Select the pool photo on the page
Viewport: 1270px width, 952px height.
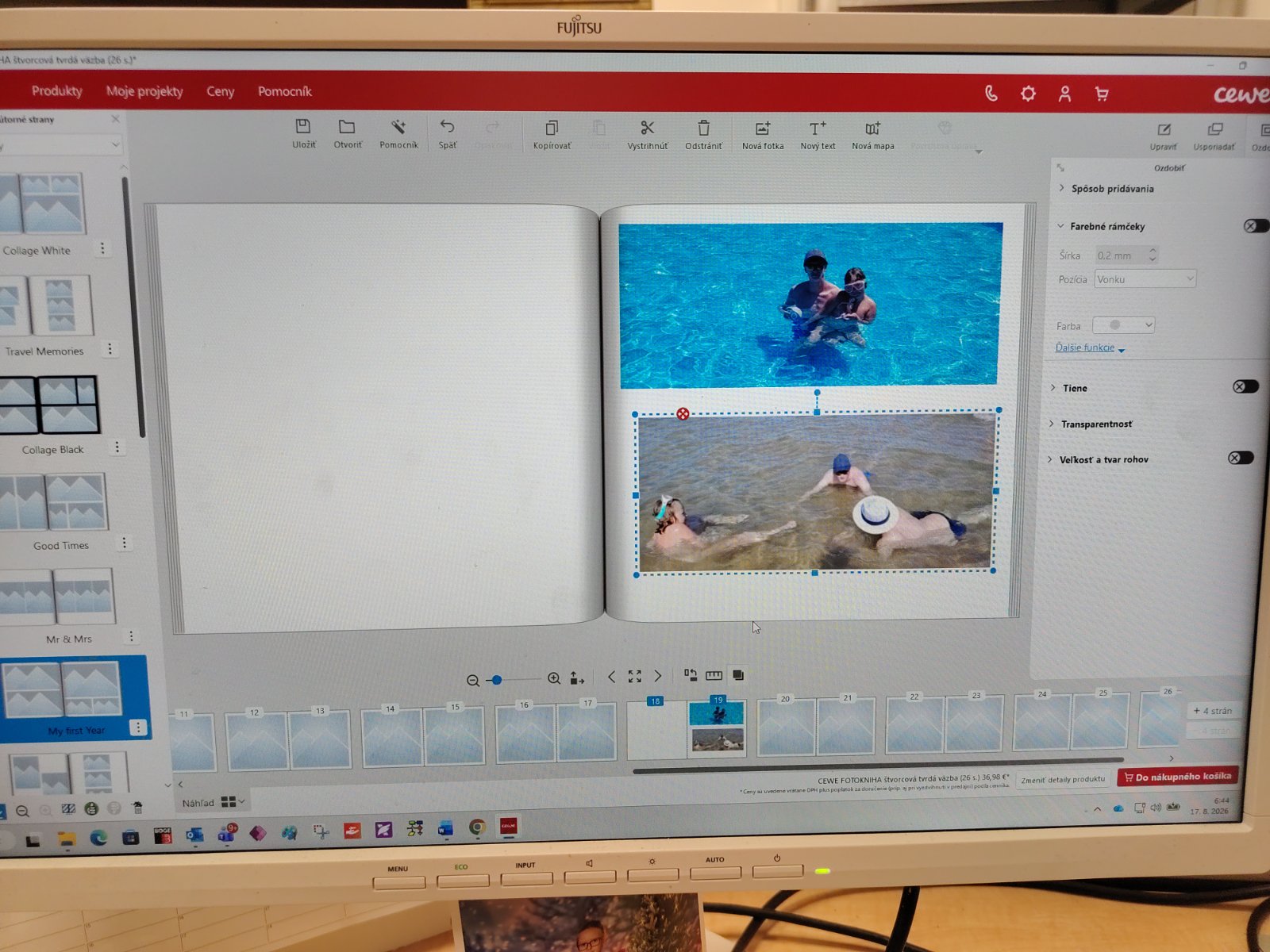[x=810, y=305]
